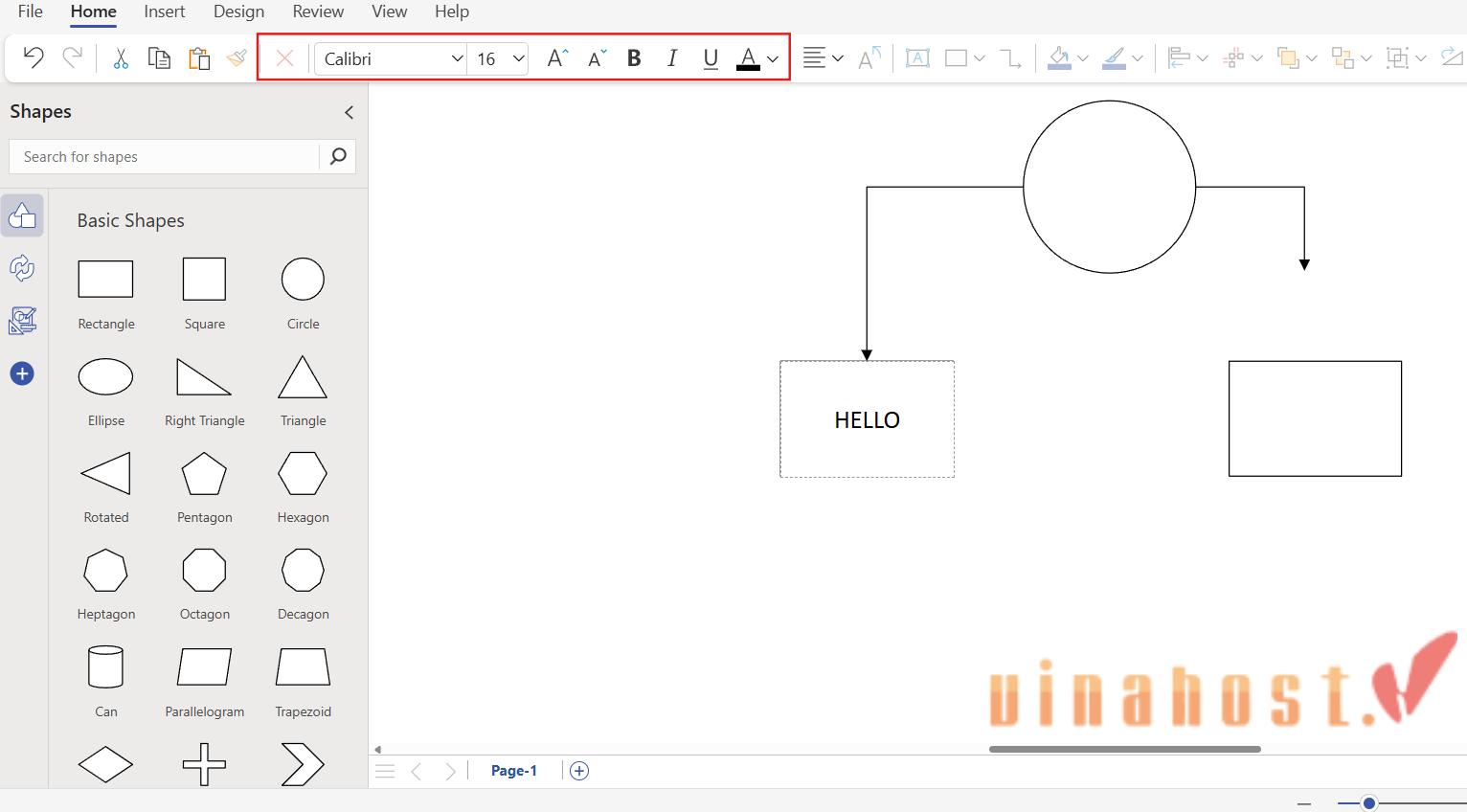The image size is (1467, 812).
Task: Click the zoom out minus button
Action: (1303, 803)
